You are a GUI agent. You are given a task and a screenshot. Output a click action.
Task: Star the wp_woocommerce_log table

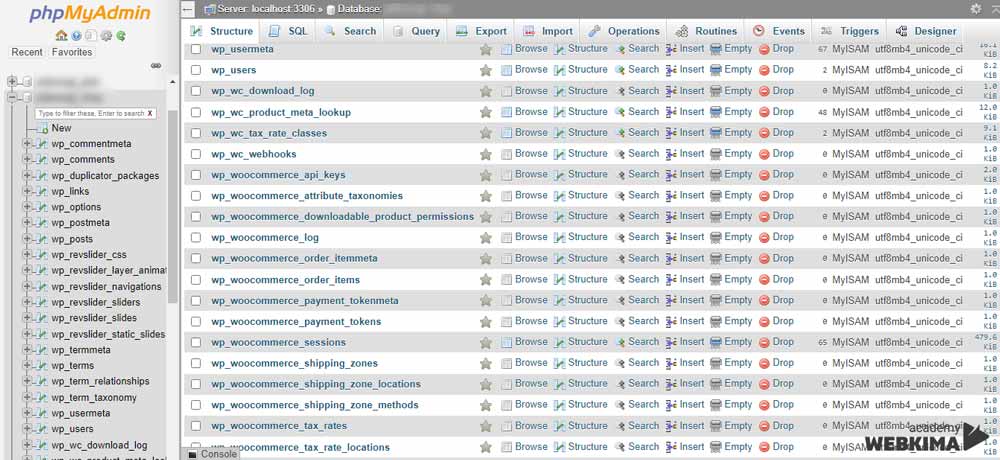485,238
